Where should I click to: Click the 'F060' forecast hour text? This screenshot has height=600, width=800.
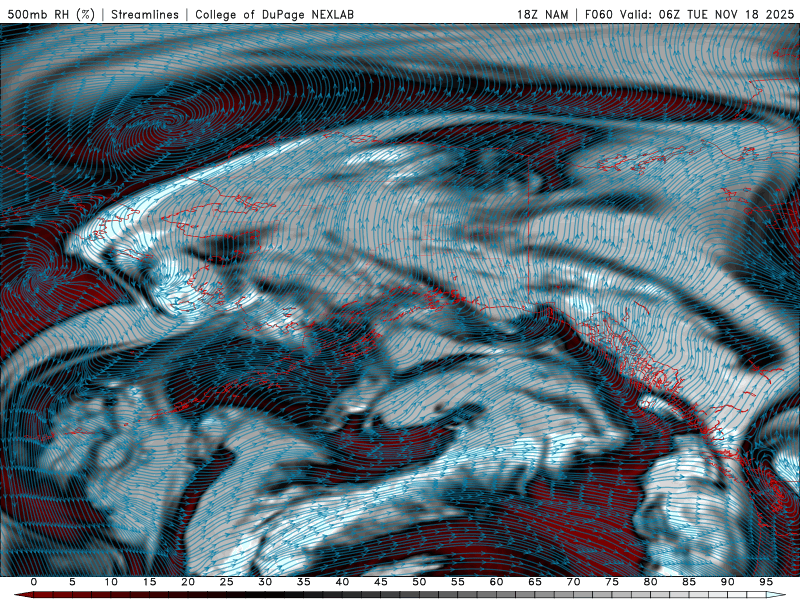[598, 14]
